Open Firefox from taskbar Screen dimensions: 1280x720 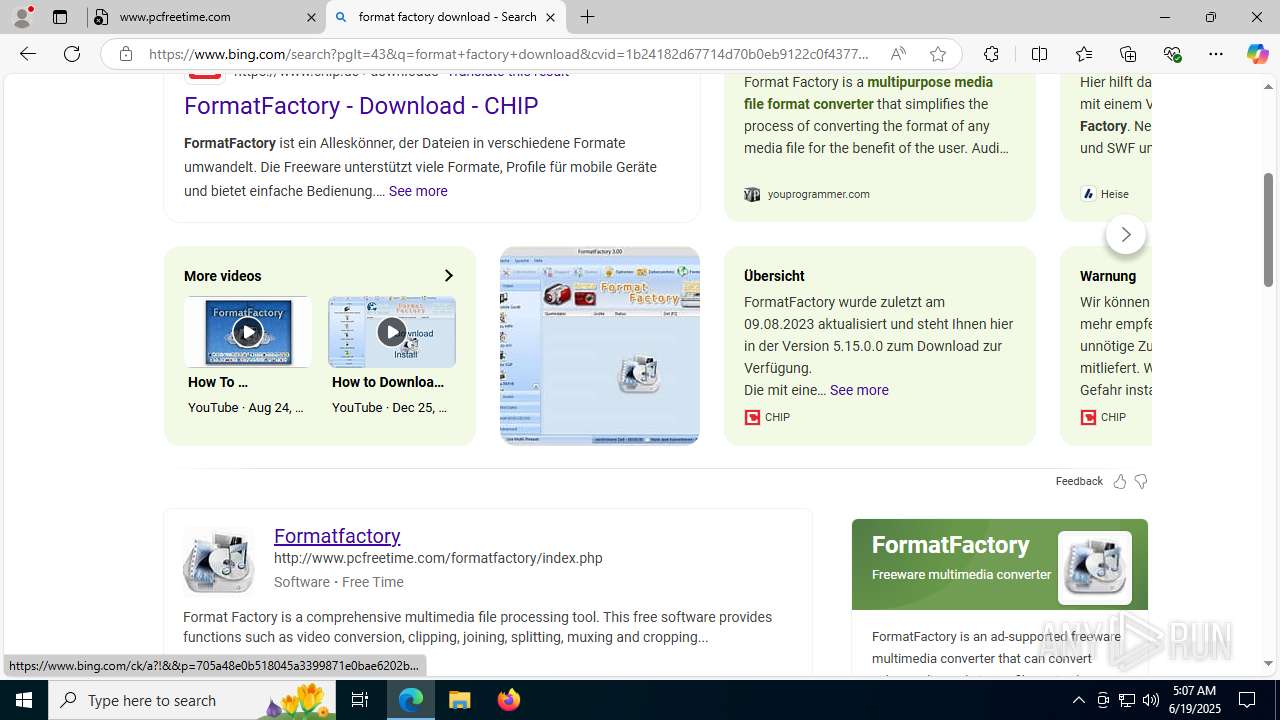click(508, 700)
